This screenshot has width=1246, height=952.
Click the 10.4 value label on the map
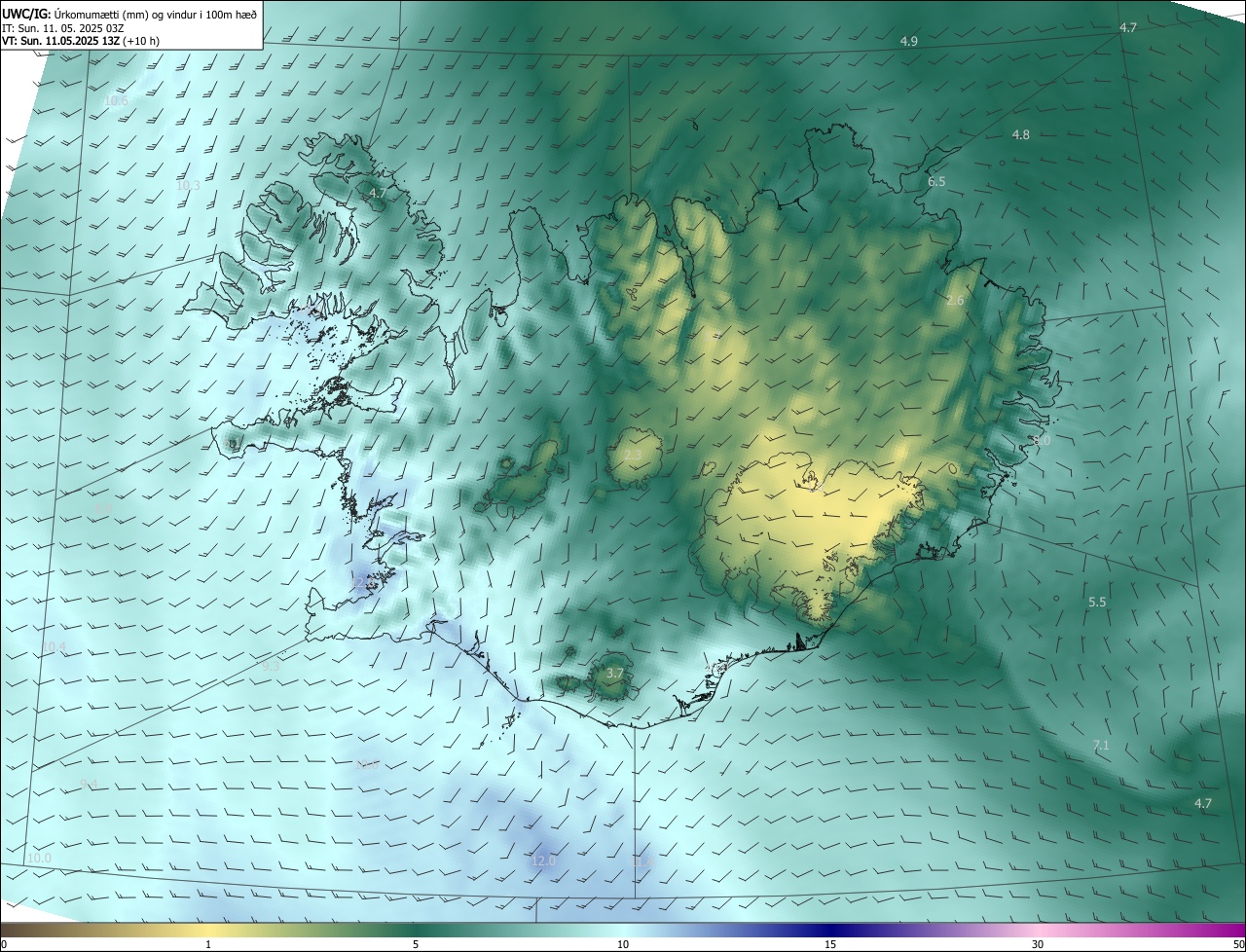tap(55, 647)
